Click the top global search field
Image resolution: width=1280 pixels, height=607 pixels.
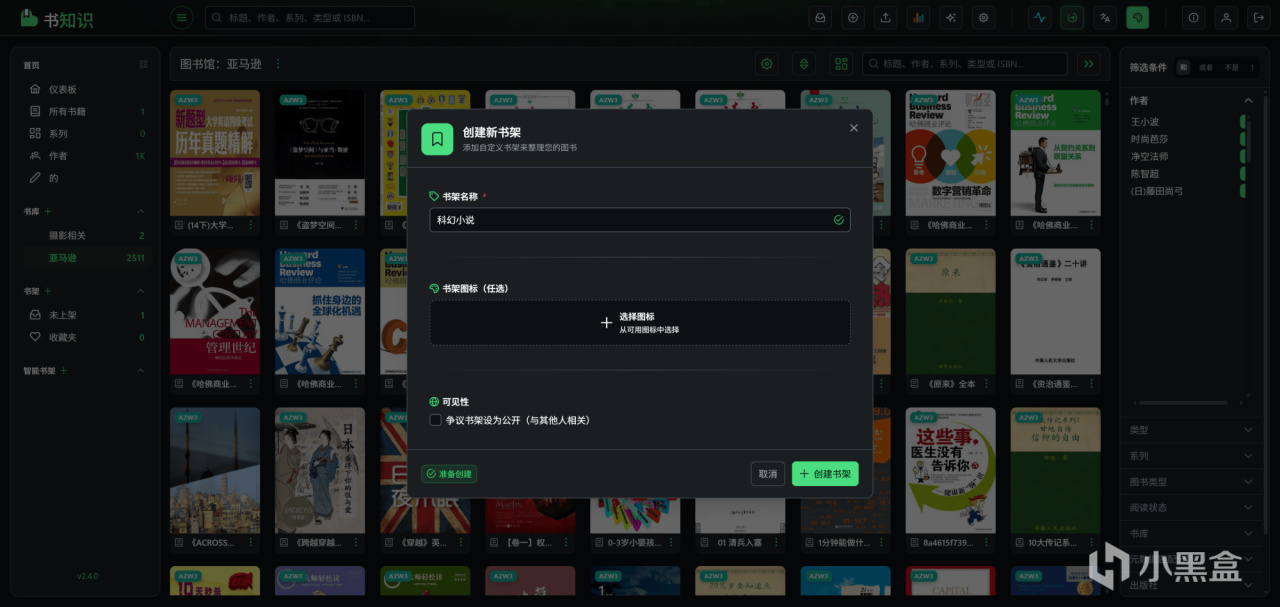[x=310, y=17]
